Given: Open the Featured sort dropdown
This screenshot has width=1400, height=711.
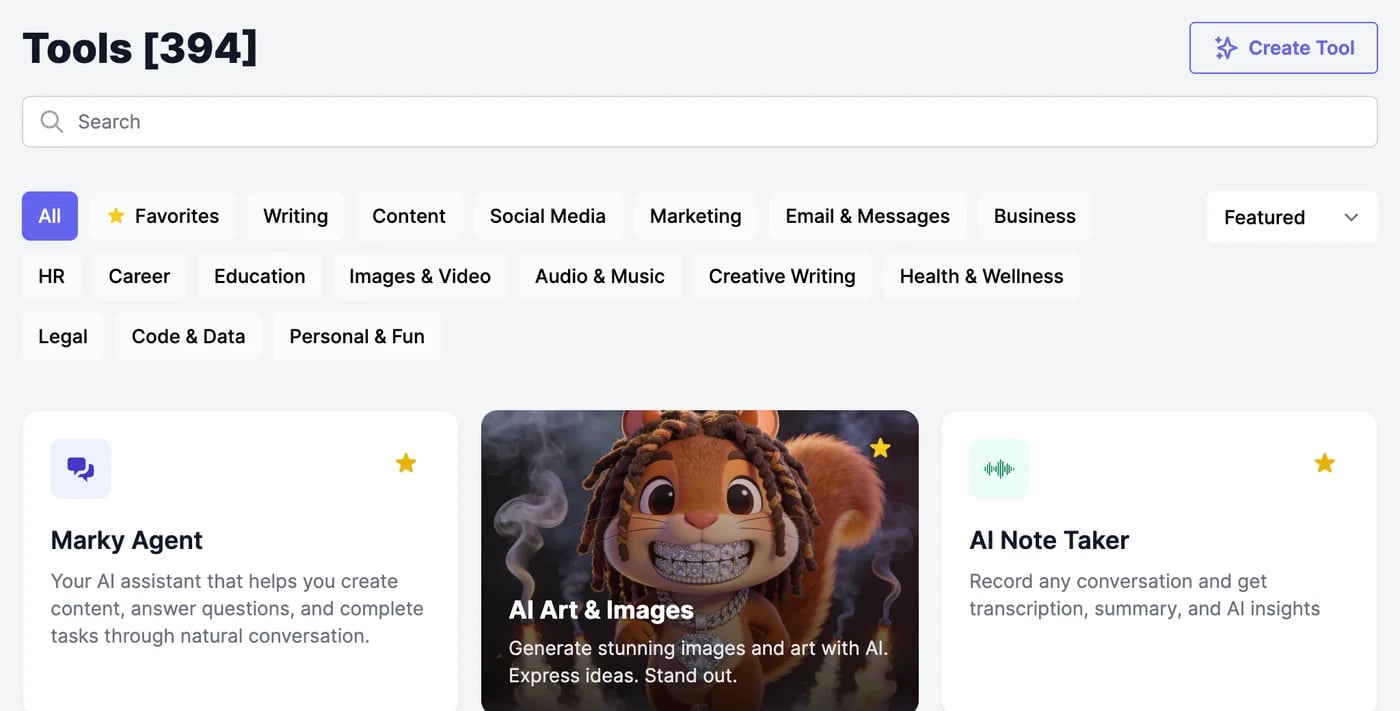Looking at the screenshot, I should click(1292, 217).
